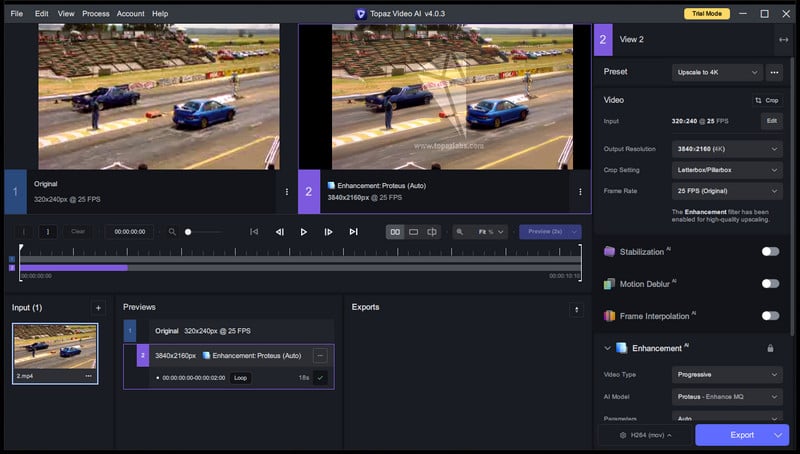Click the Trial Mode badge

[x=707, y=14]
